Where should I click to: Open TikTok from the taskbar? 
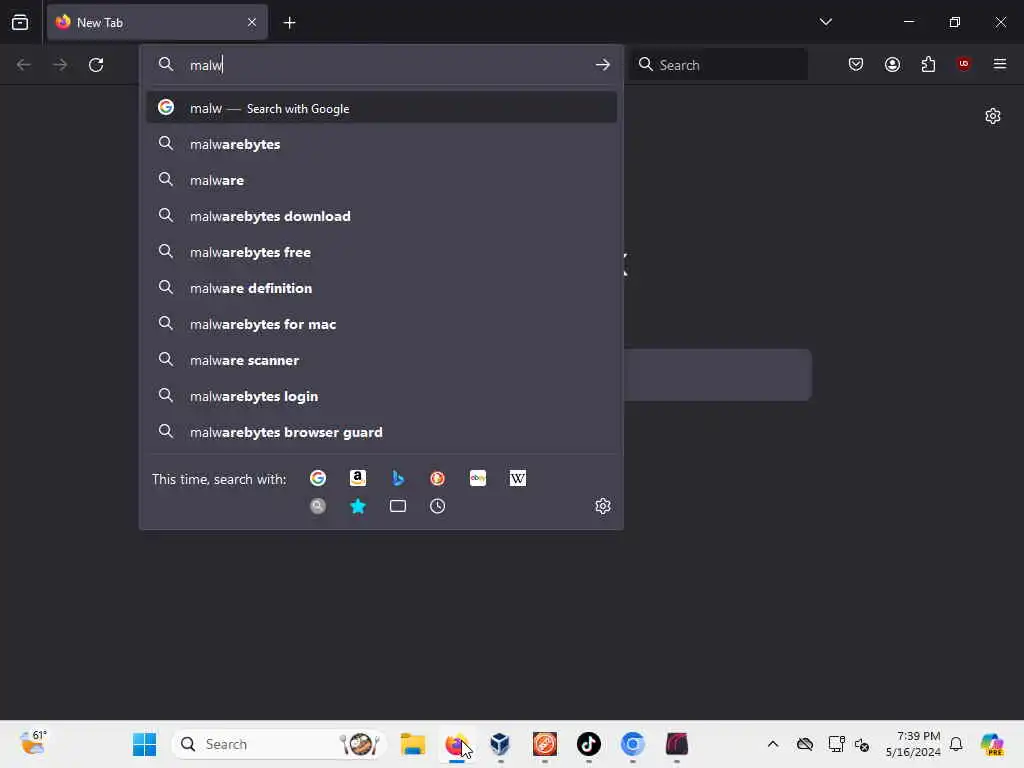coord(588,744)
